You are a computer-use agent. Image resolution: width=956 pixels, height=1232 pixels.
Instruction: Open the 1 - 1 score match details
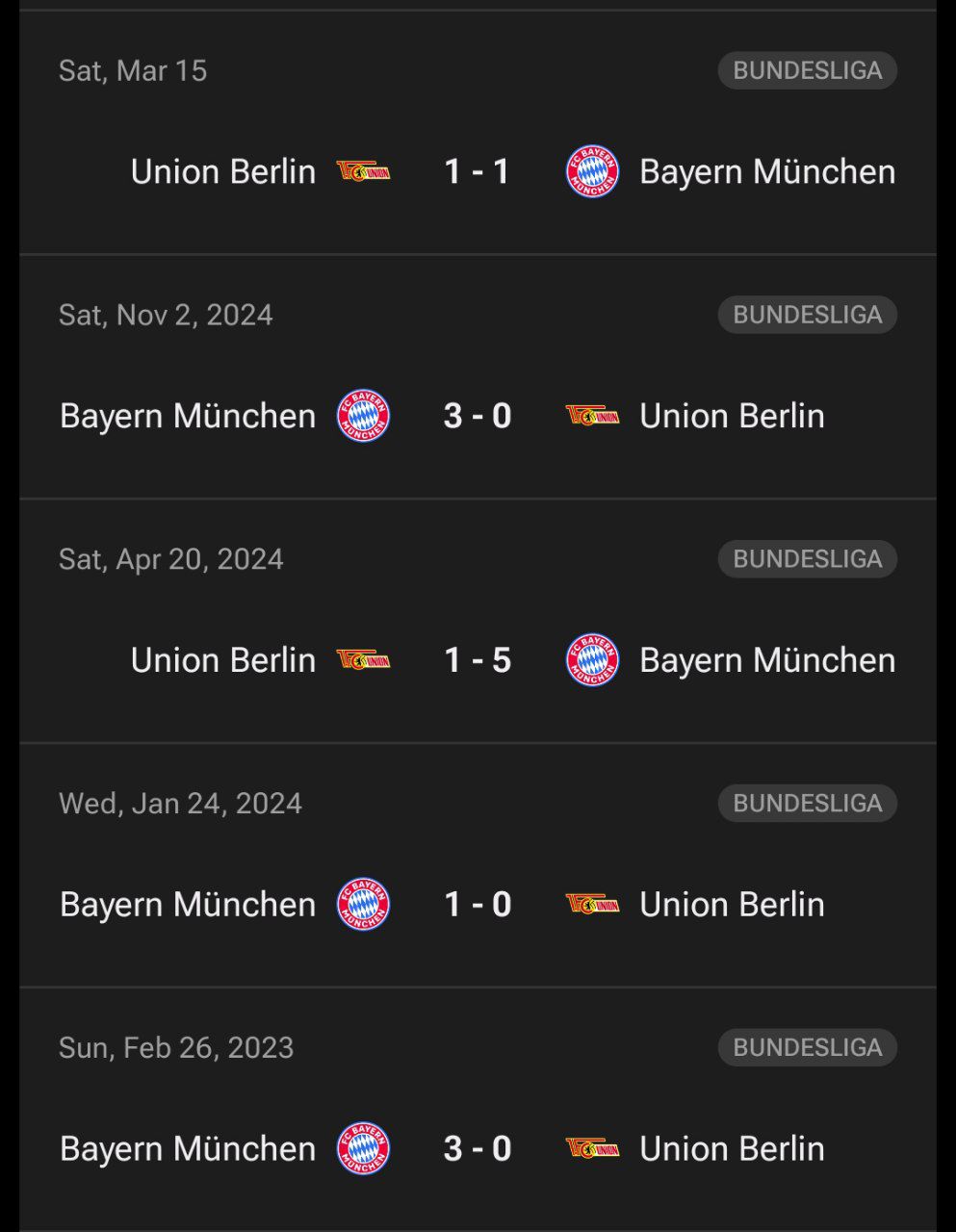point(478,171)
